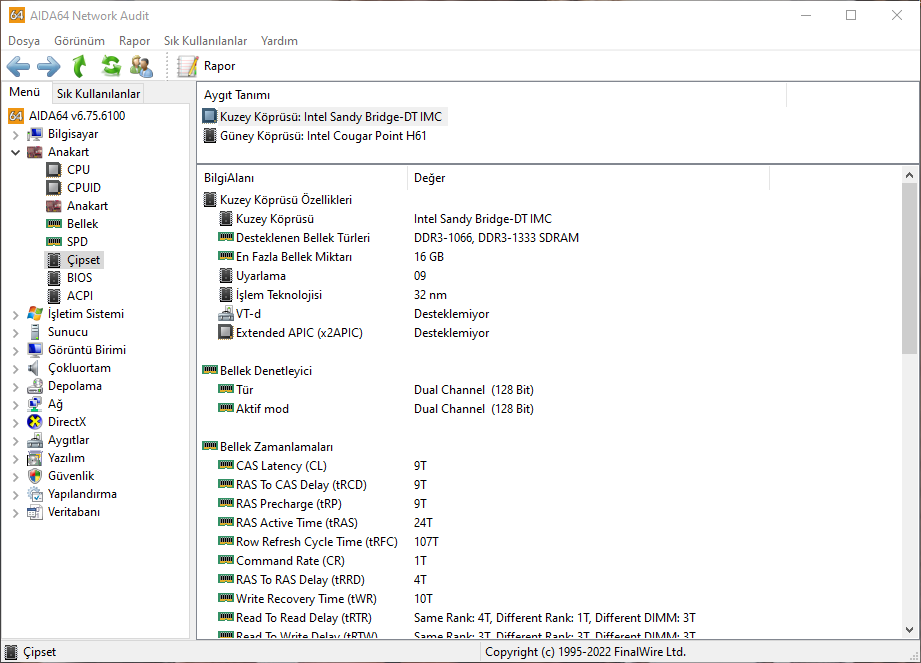921x663 pixels.
Task: Switch to Sık Kullanılanlar sidebar tab
Action: pos(98,93)
